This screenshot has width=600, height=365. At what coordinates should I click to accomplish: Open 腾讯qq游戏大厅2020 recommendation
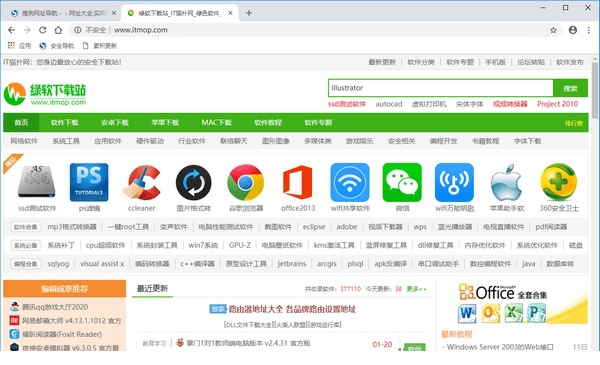point(55,307)
